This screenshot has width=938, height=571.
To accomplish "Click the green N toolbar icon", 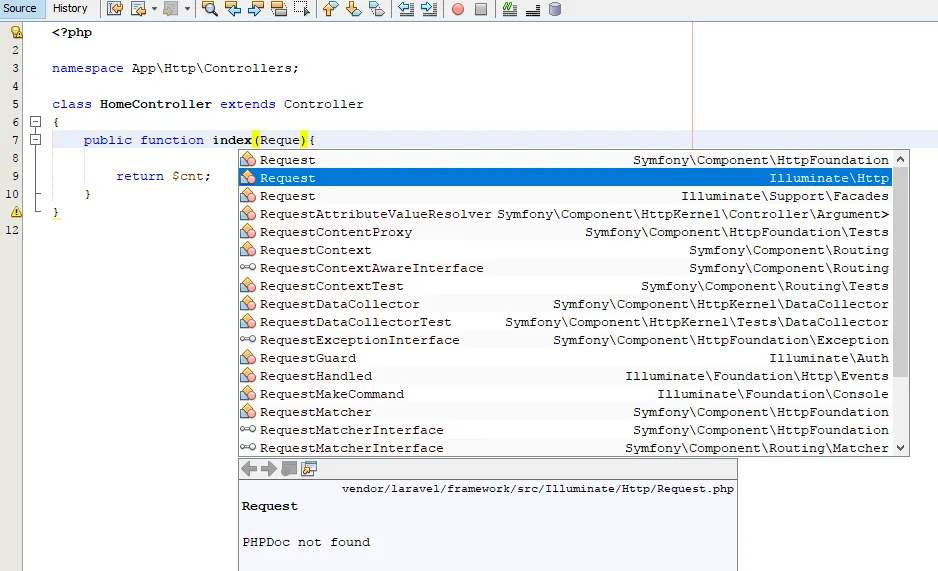I will [x=510, y=9].
